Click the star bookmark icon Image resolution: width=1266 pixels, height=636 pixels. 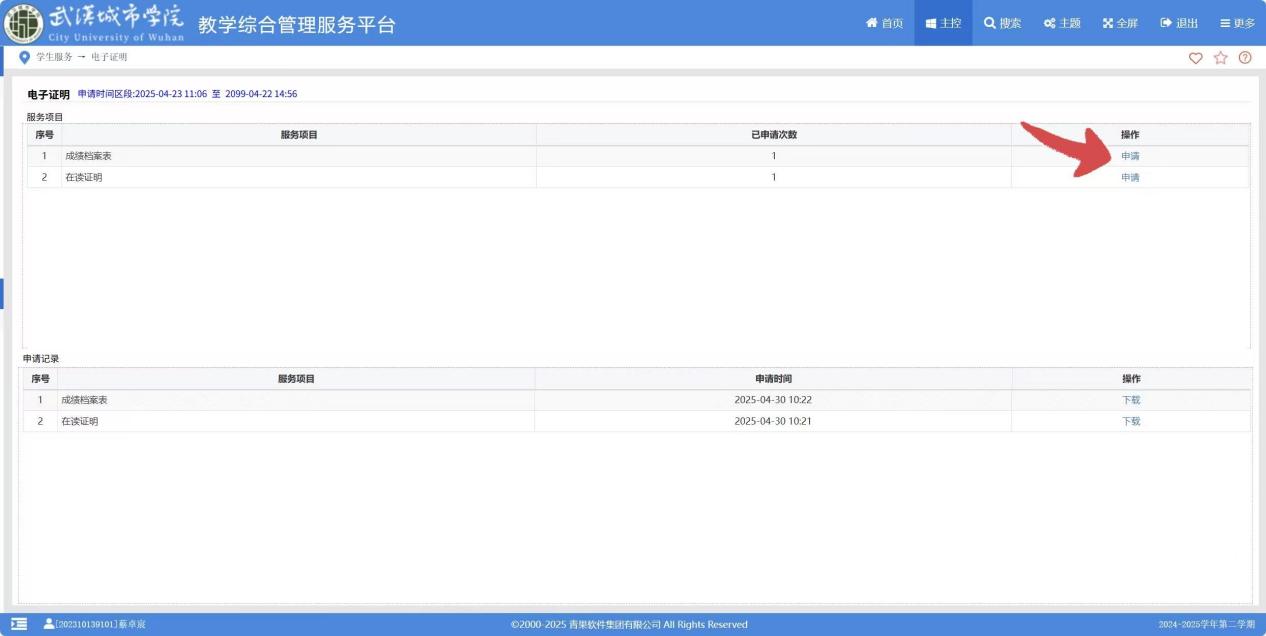tap(1220, 58)
